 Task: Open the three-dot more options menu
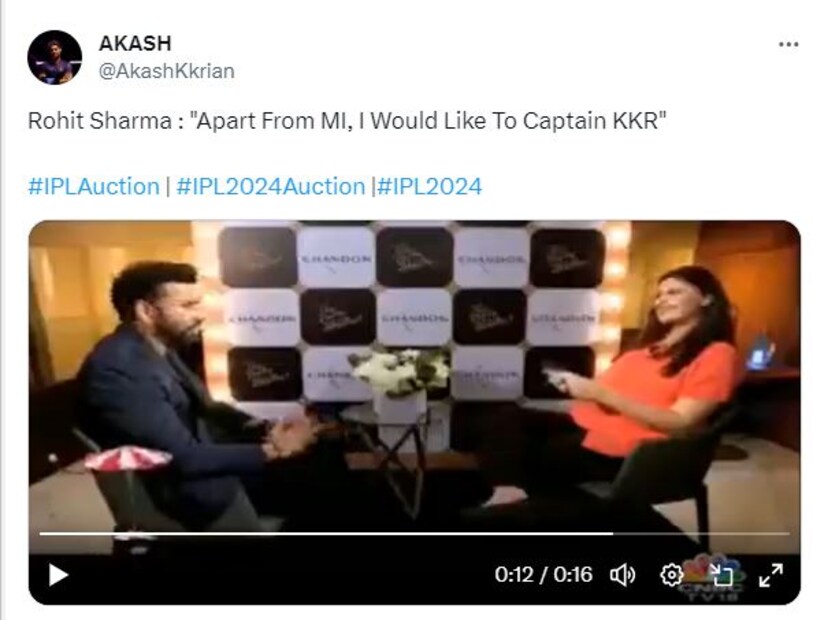(788, 45)
